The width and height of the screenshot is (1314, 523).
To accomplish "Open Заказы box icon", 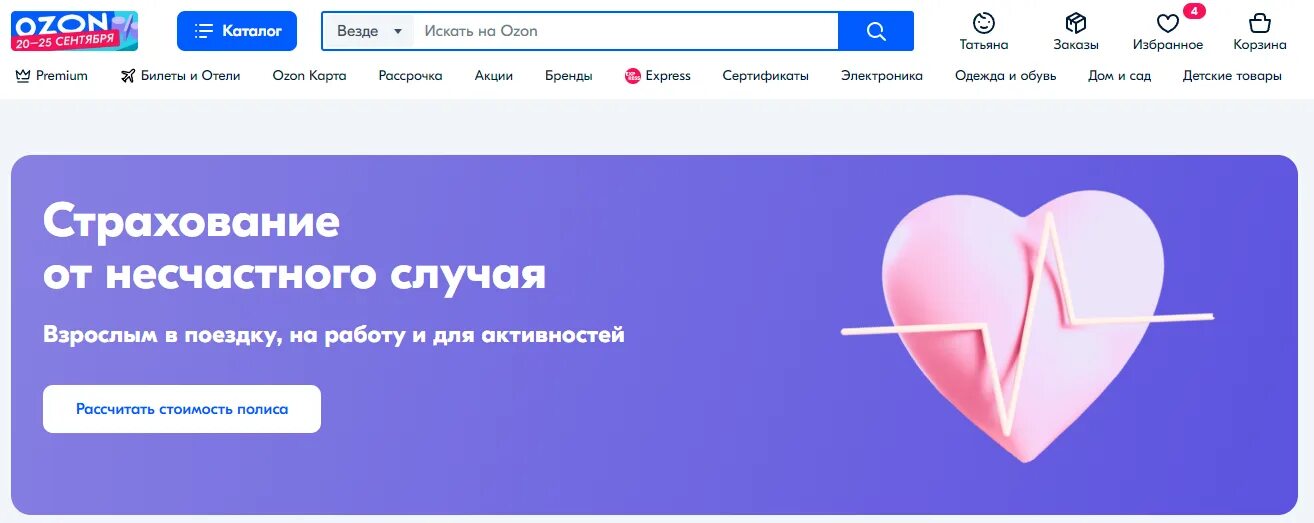I will tap(1076, 22).
